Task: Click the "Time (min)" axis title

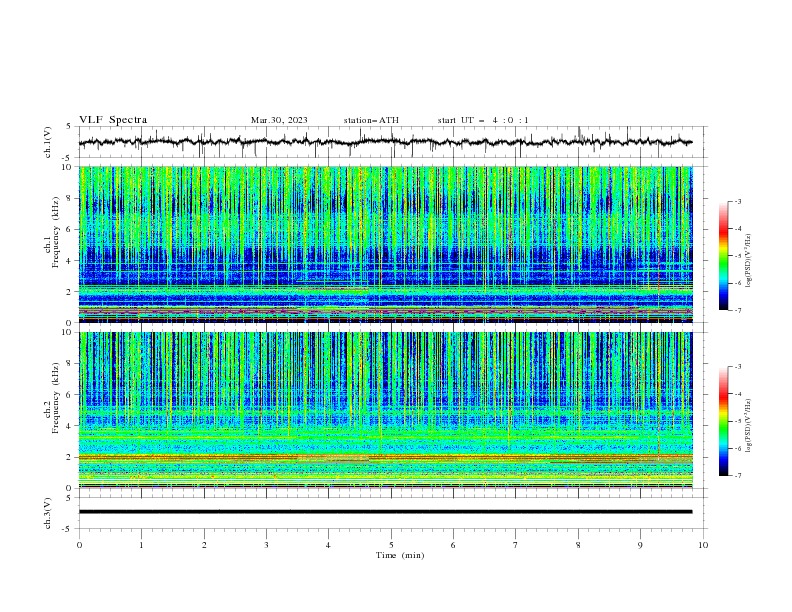Action: pos(400,555)
